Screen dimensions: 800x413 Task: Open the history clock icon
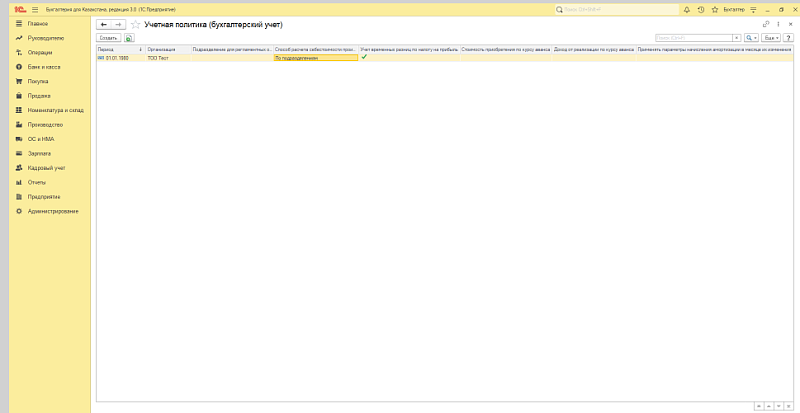699,8
